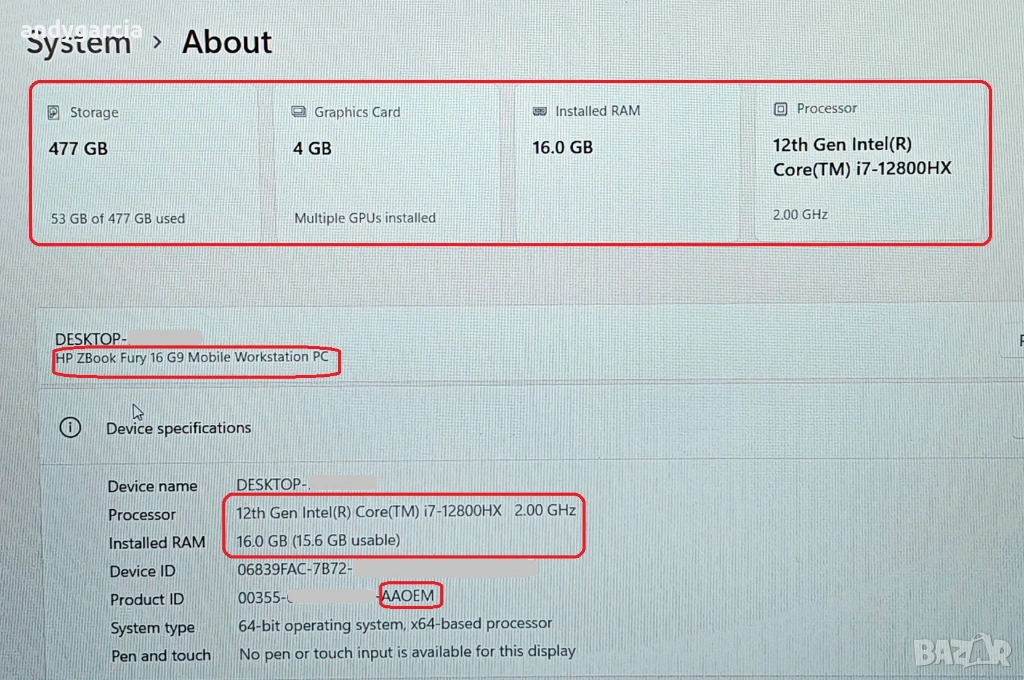The image size is (1024, 680).
Task: Click the About page heading
Action: [x=227, y=42]
